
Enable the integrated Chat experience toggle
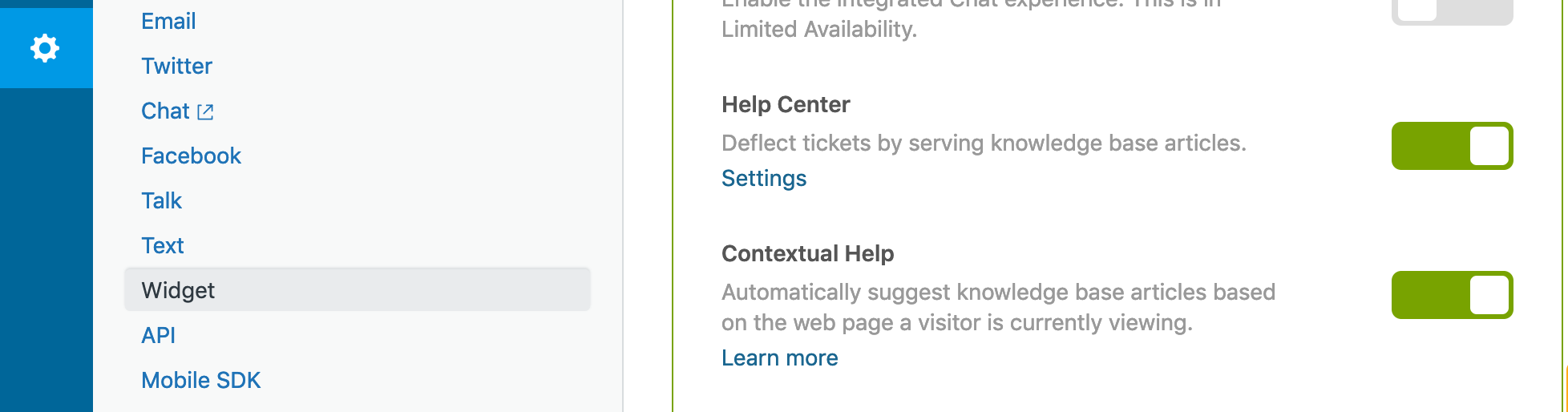1452,11
